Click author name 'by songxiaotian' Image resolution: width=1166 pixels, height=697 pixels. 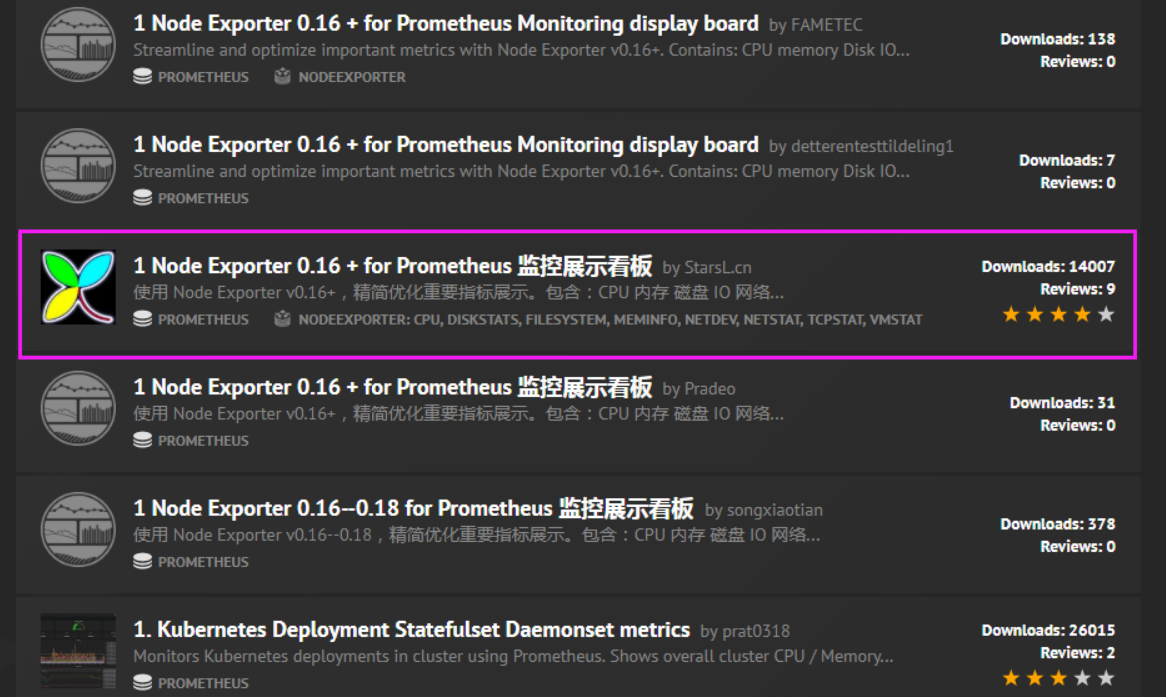764,510
